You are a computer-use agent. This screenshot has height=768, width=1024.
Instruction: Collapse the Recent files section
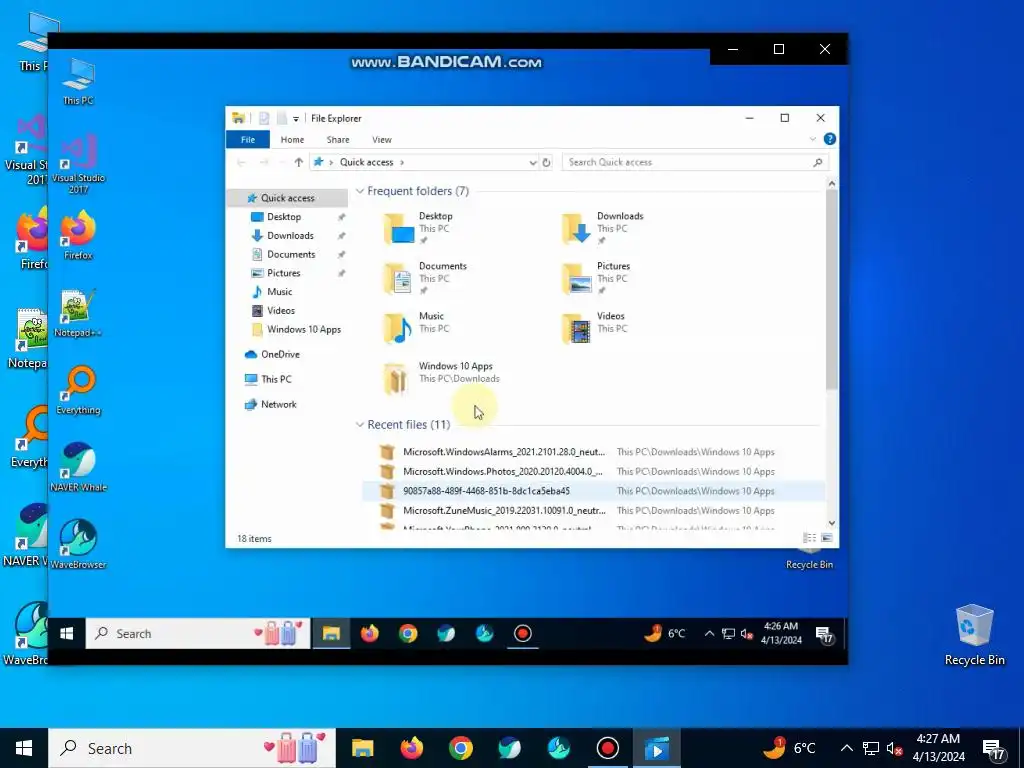pyautogui.click(x=360, y=425)
